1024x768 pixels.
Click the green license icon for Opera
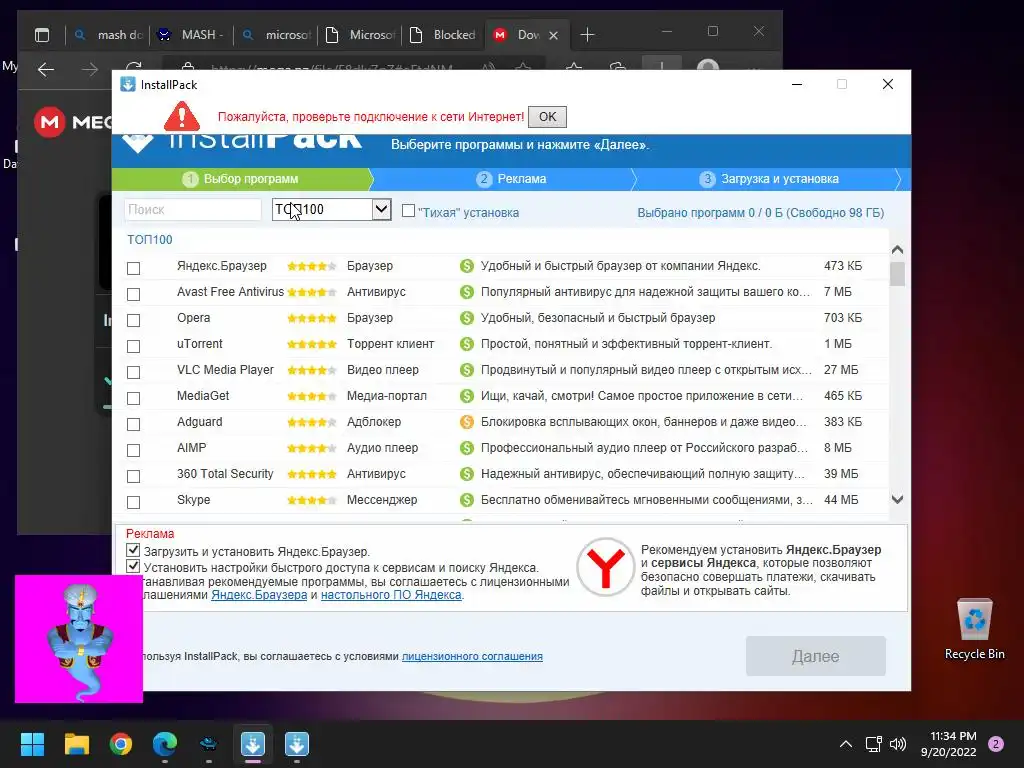(x=466, y=318)
